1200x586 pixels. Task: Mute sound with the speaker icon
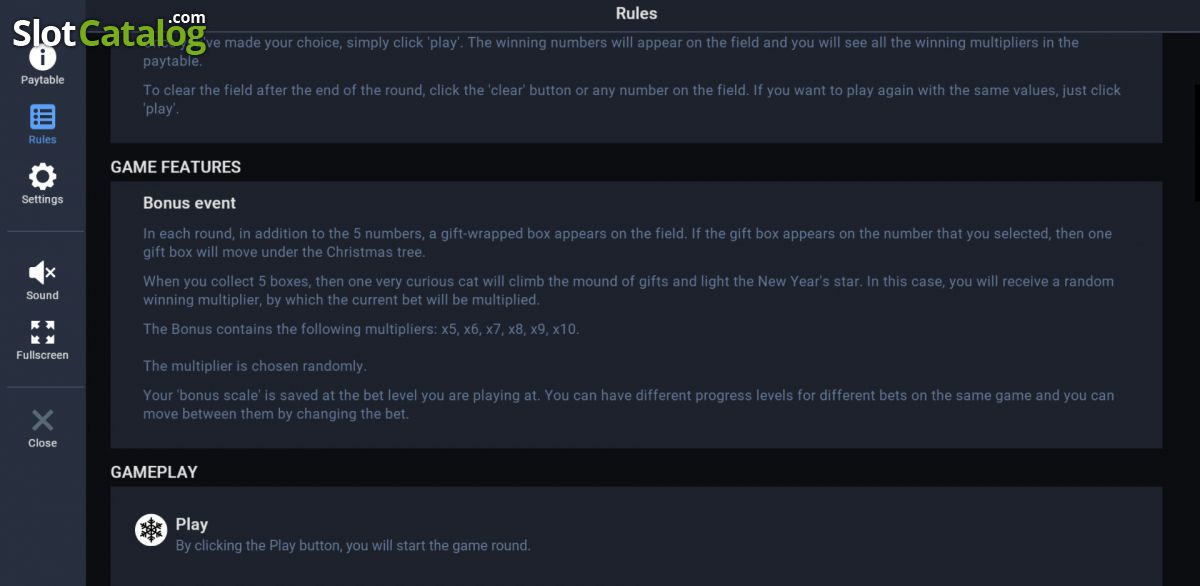pos(42,272)
